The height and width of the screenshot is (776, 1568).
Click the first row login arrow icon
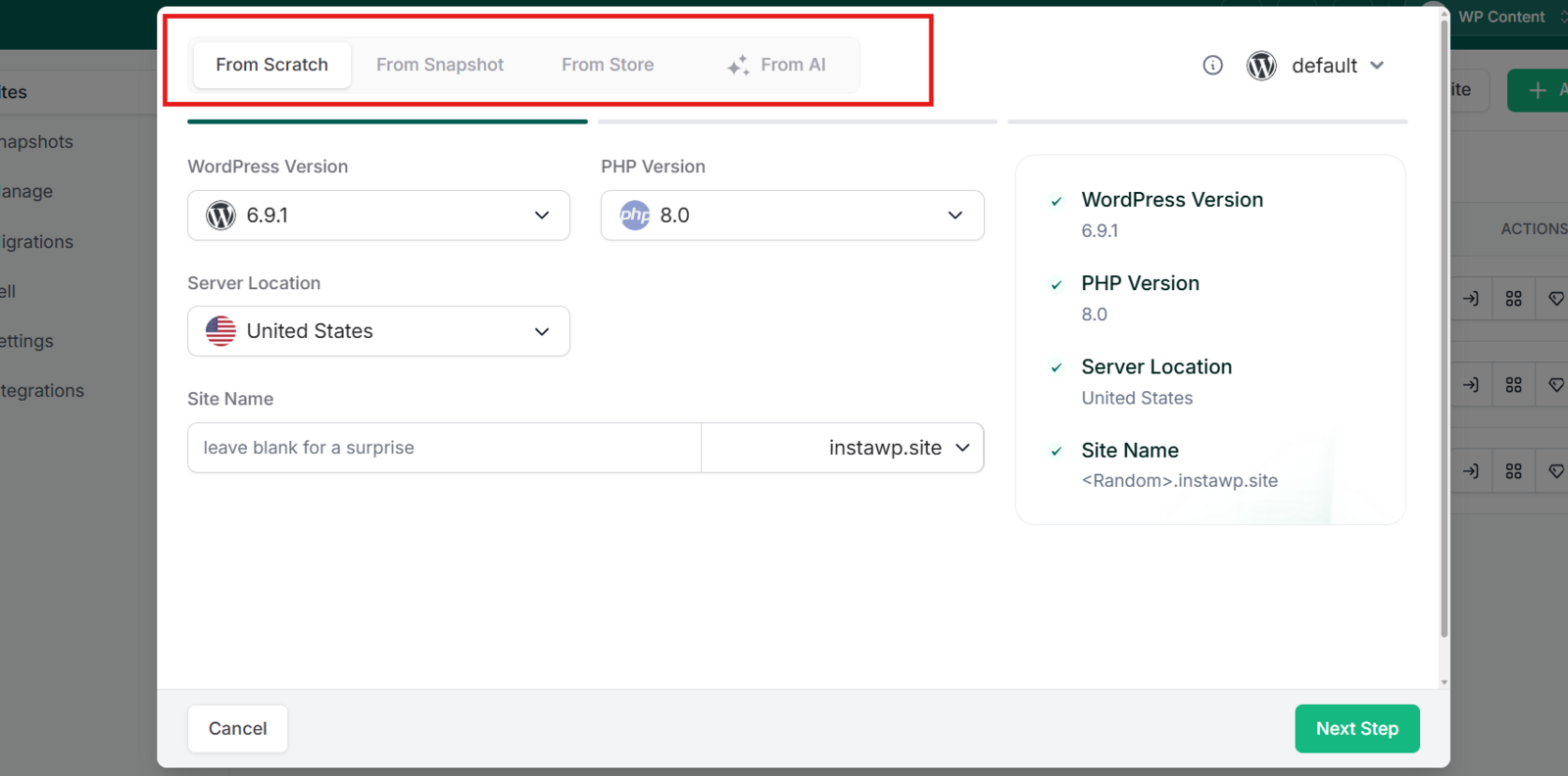click(x=1471, y=299)
